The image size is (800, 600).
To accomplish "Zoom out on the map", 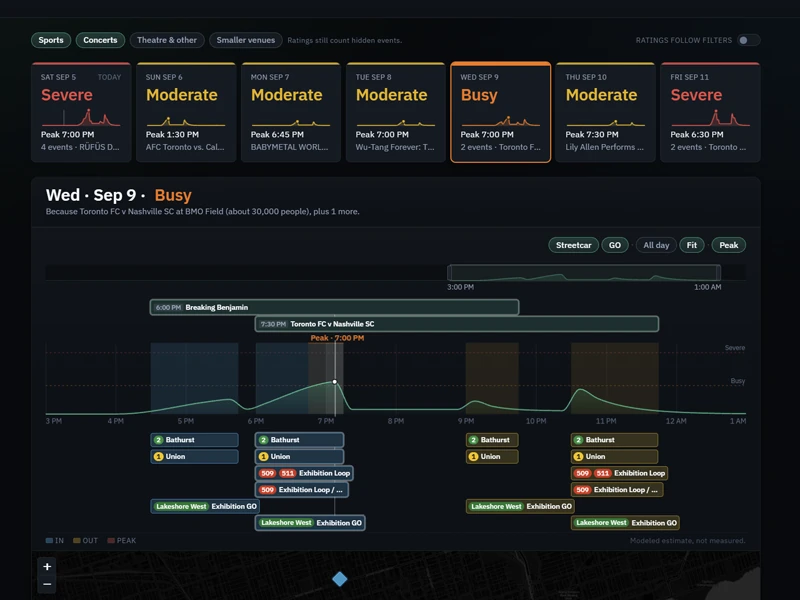I will tap(47, 584).
